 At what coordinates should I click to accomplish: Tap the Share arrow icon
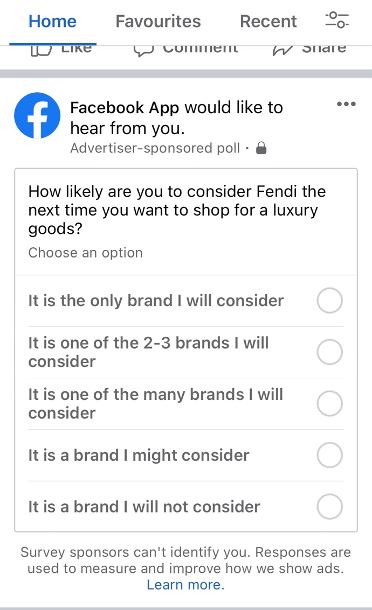[x=283, y=51]
